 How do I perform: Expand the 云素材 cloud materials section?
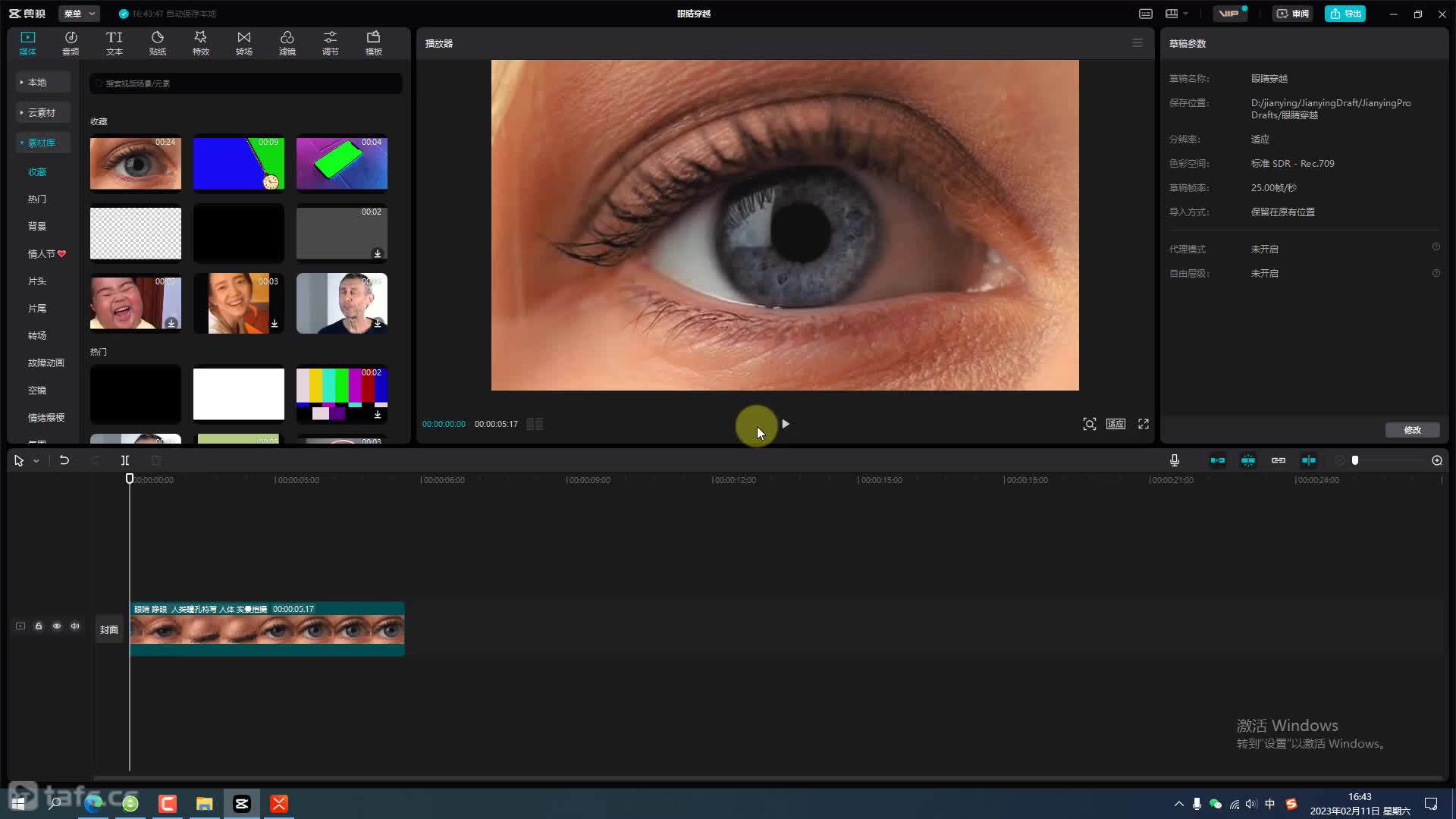click(43, 112)
